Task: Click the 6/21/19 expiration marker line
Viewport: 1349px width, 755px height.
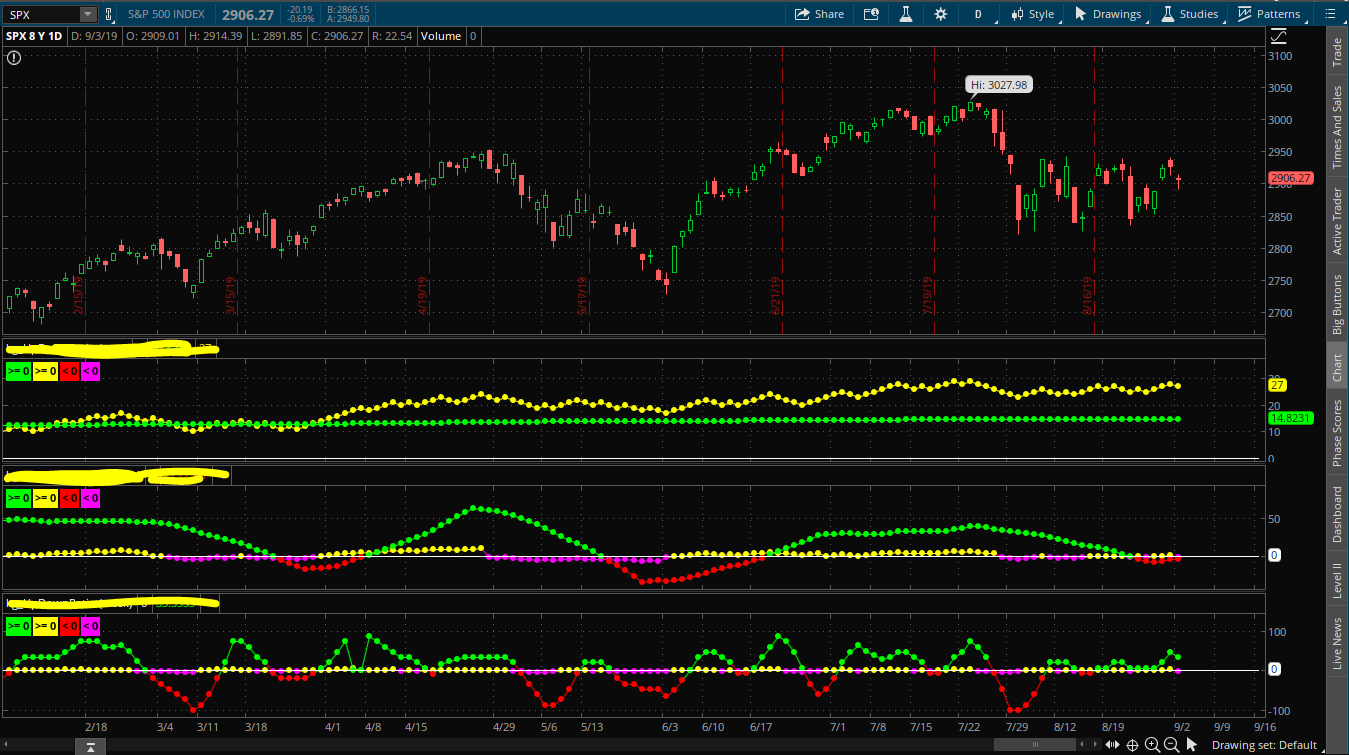Action: 782,190
